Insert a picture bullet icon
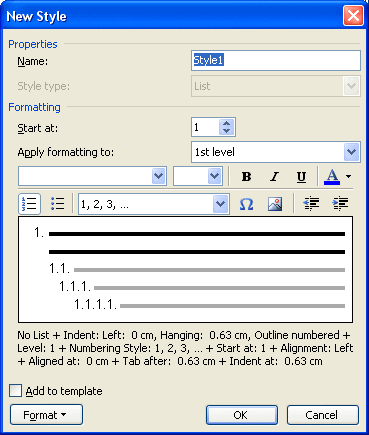Viewport: 369px width, 435px height. tap(275, 204)
